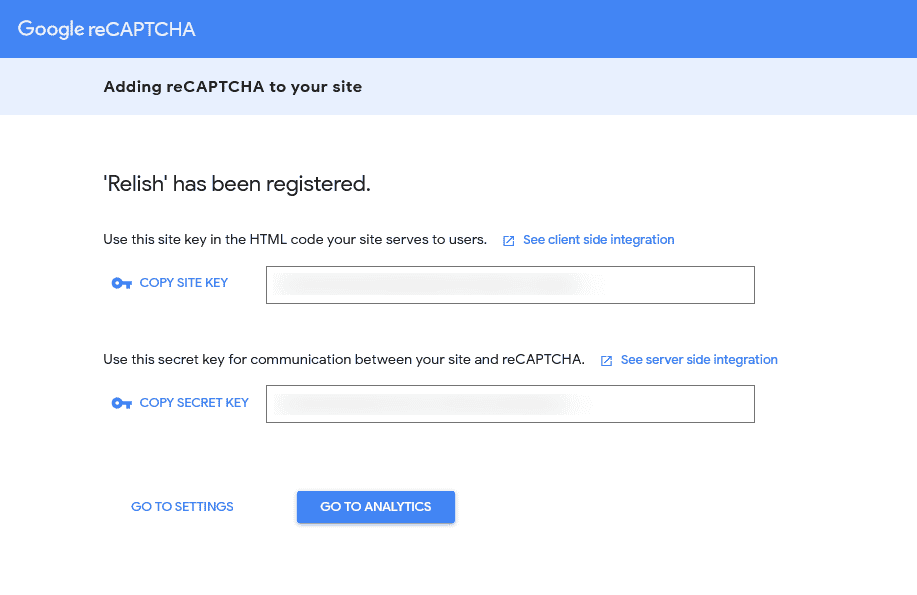Viewport: 917px width, 595px height.
Task: Select the secret key text field
Action: 510,404
